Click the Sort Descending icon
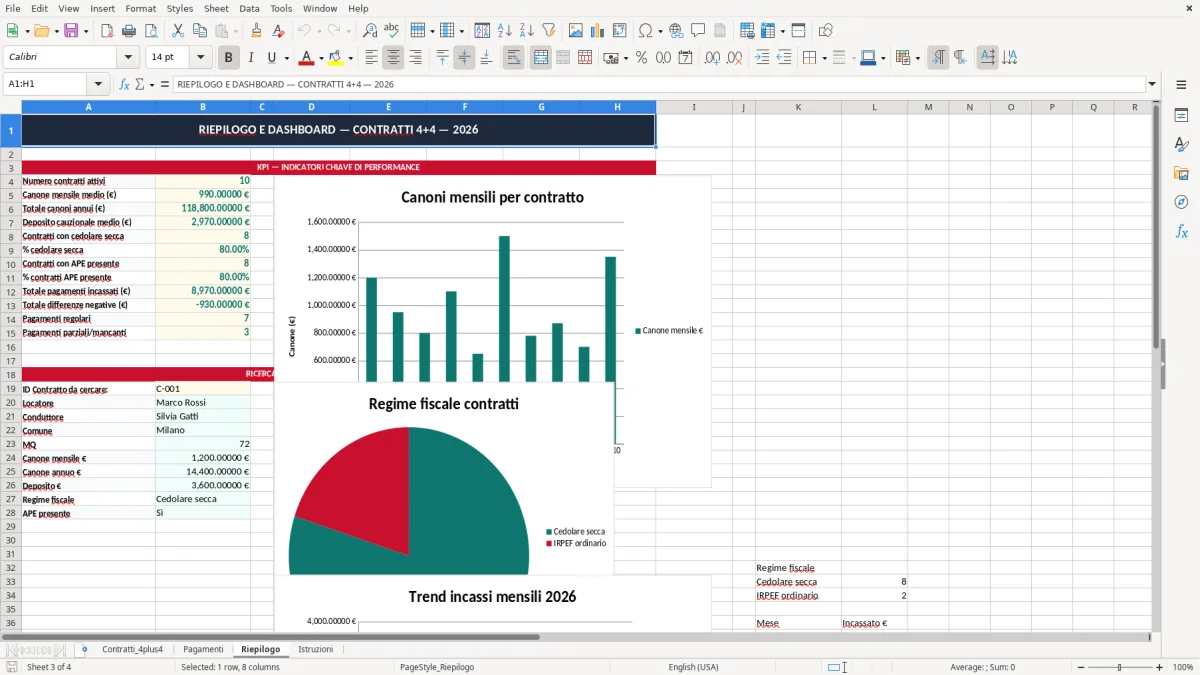Image resolution: width=1200 pixels, height=675 pixels. tap(527, 31)
